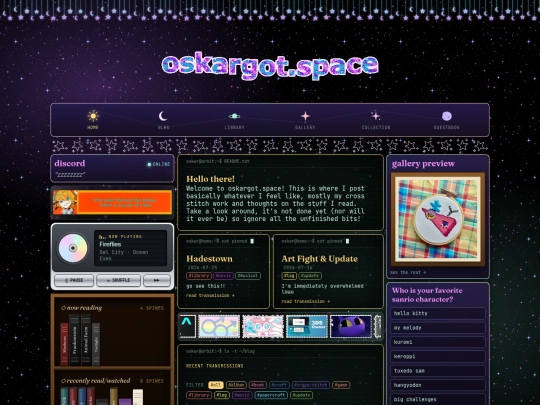540x405 pixels.
Task: Filter transmissions by #book
Action: point(258,385)
